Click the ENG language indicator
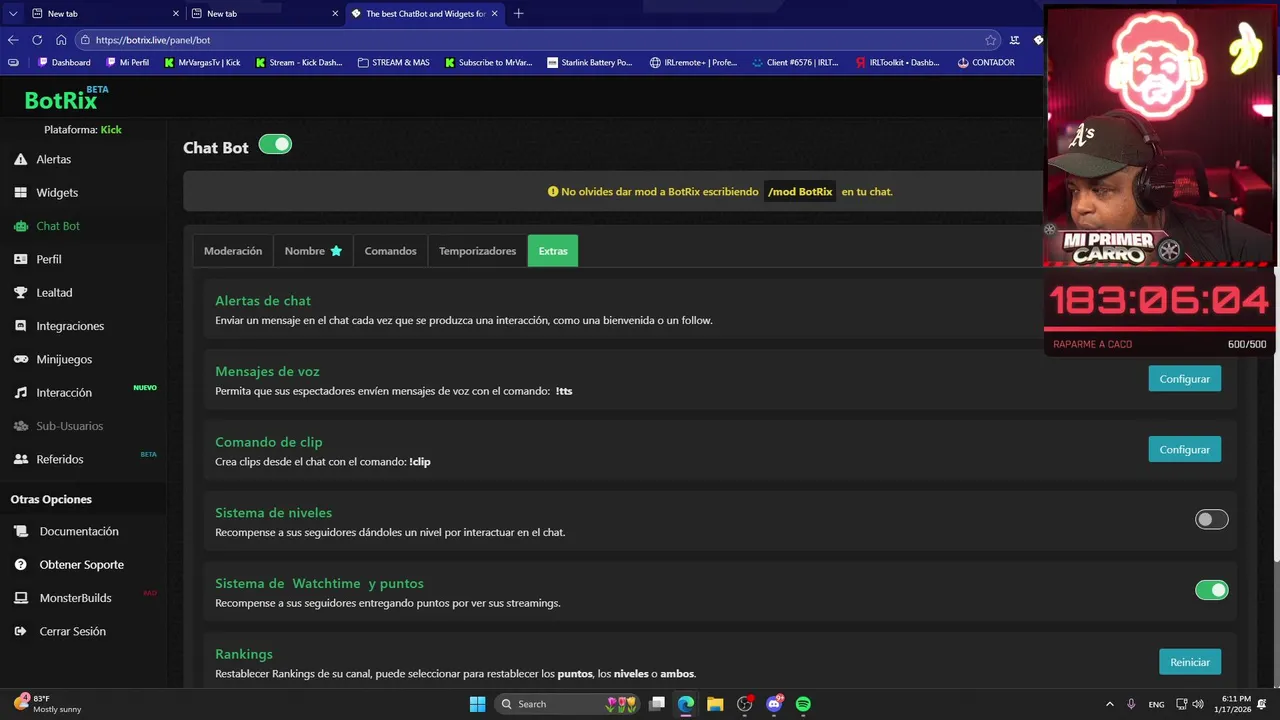Image resolution: width=1280 pixels, height=720 pixels. point(1156,704)
